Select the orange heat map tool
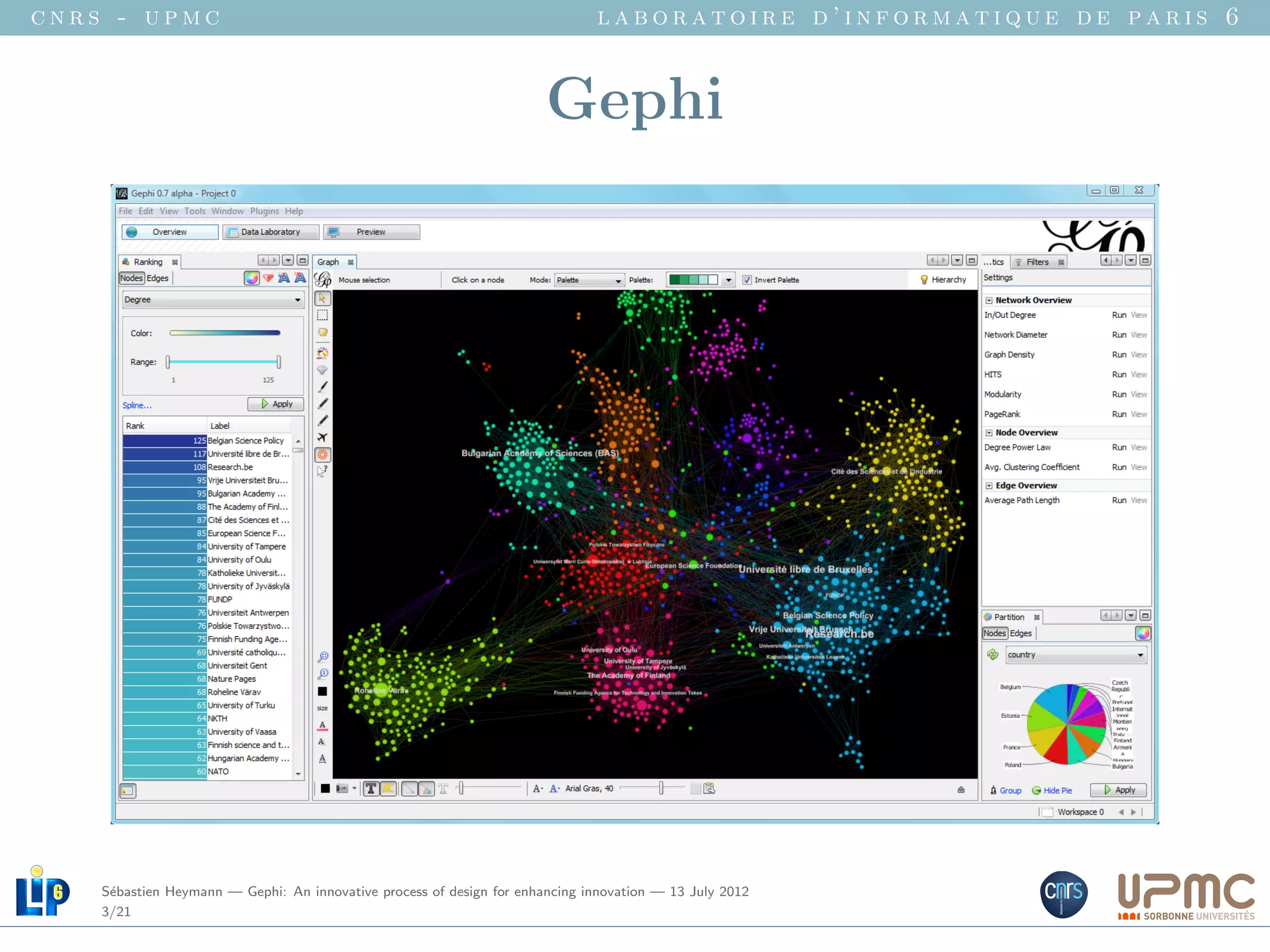 tap(322, 454)
